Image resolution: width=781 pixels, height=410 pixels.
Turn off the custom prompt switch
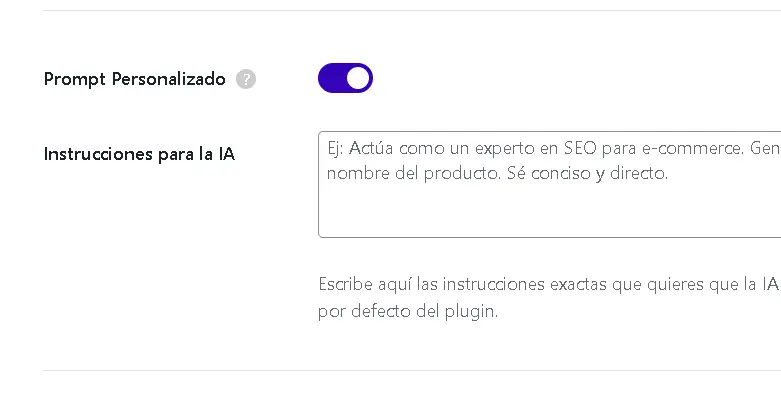[x=345, y=78]
